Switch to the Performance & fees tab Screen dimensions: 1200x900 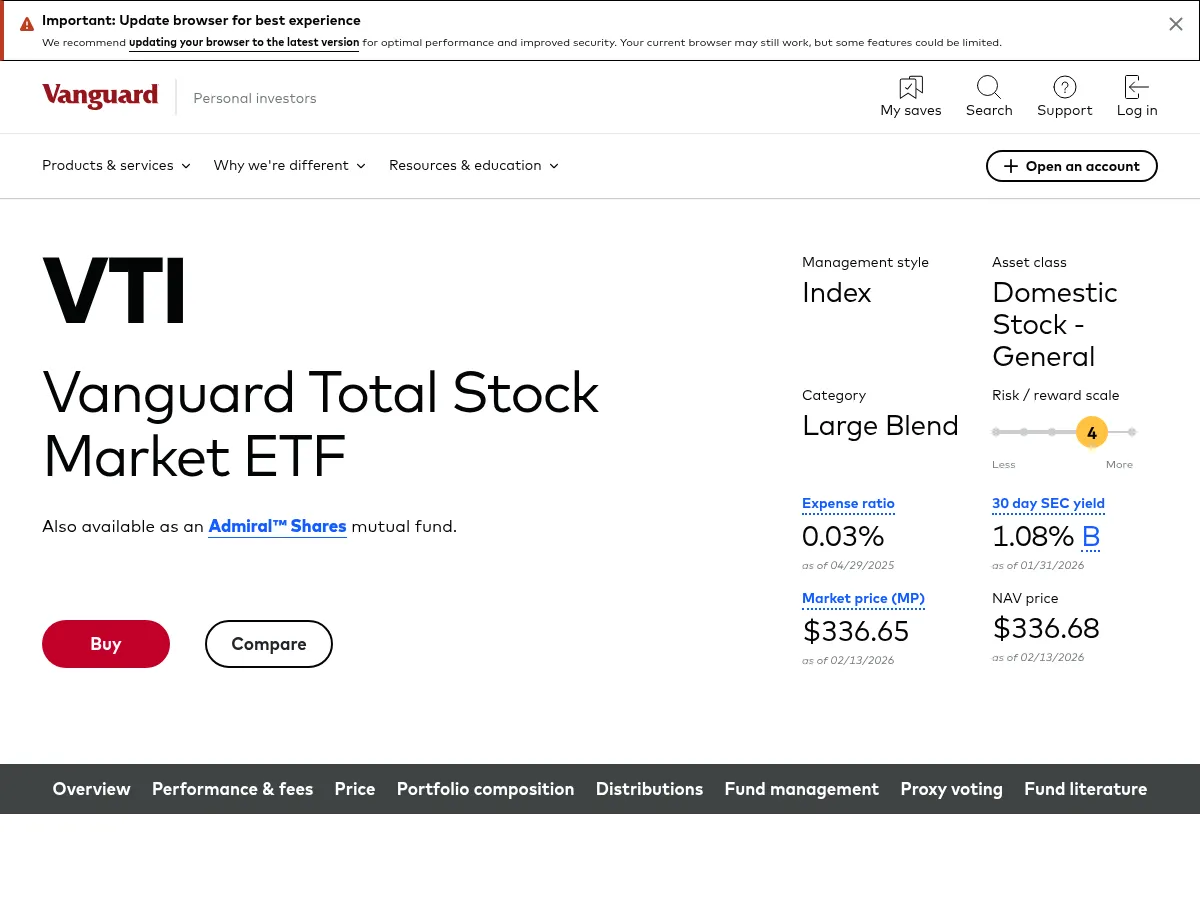232,788
